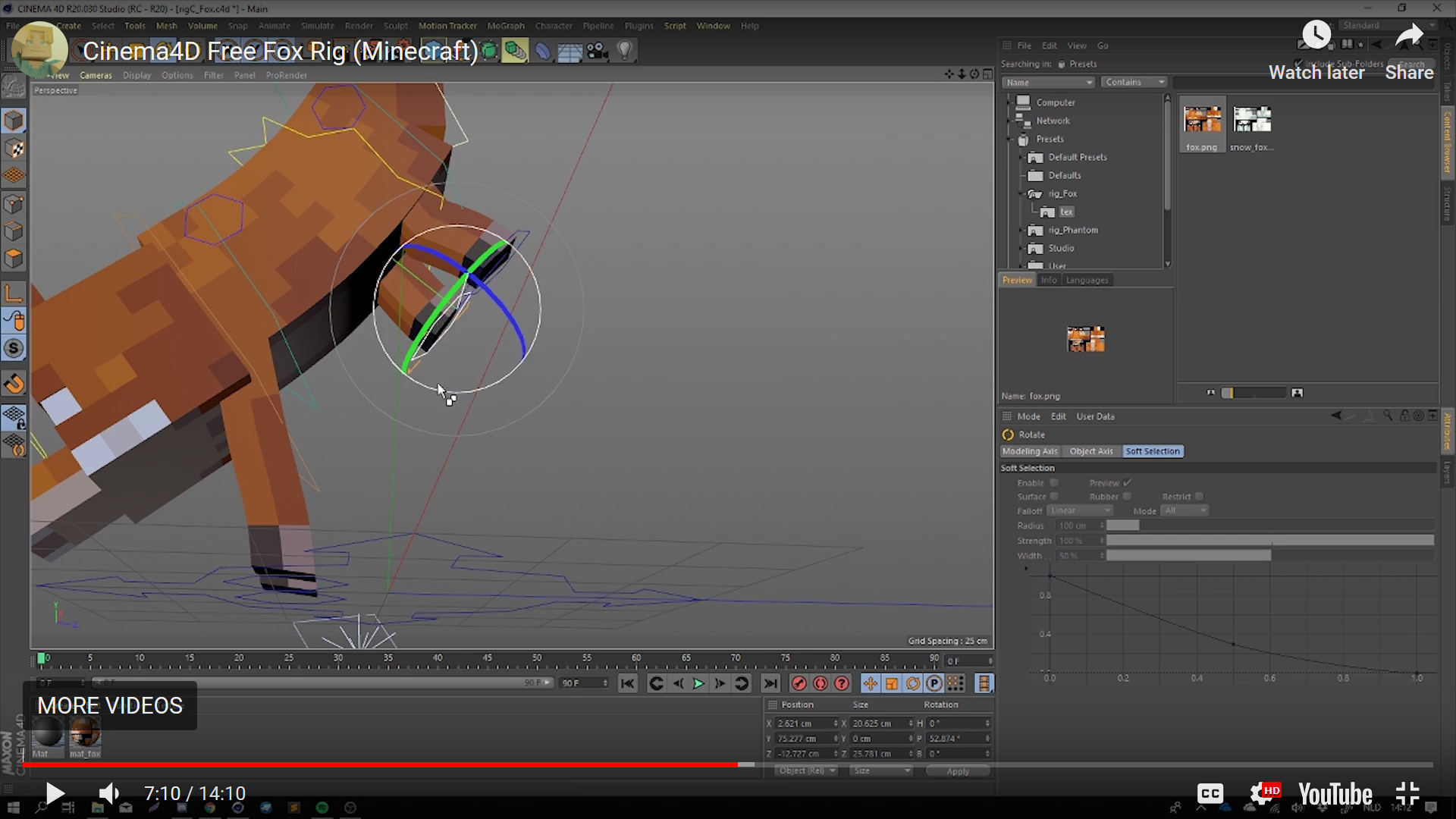Select the fox.png texture thumbnail
Image resolution: width=1456 pixels, height=819 pixels.
coord(1202,125)
